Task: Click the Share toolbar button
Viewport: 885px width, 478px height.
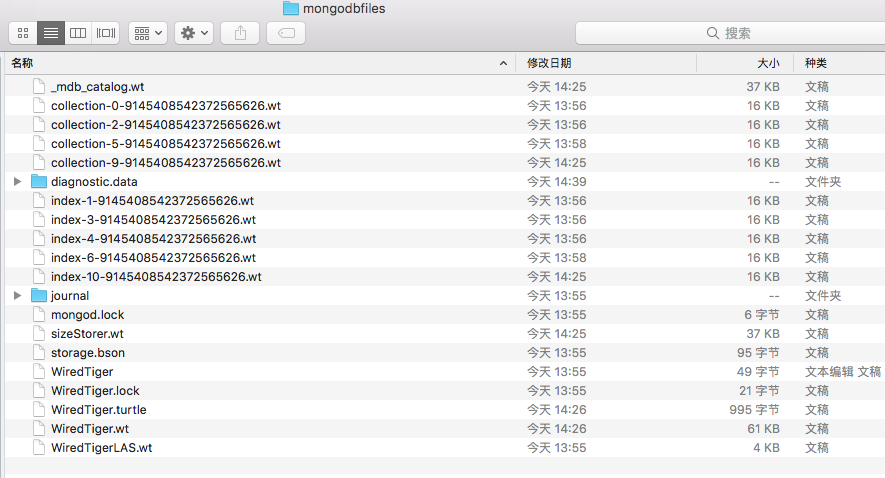Action: click(240, 33)
